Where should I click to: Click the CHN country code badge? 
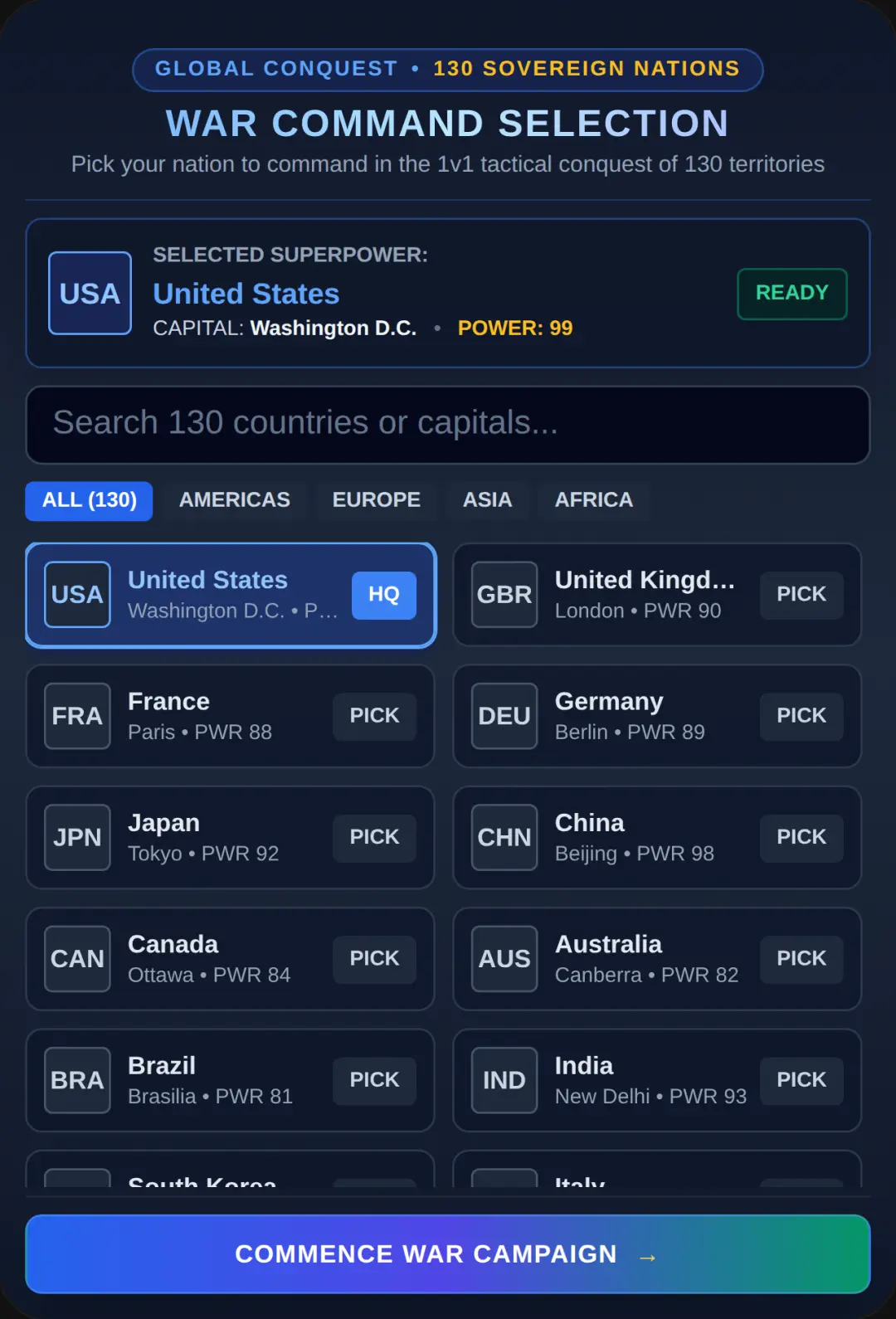point(504,837)
